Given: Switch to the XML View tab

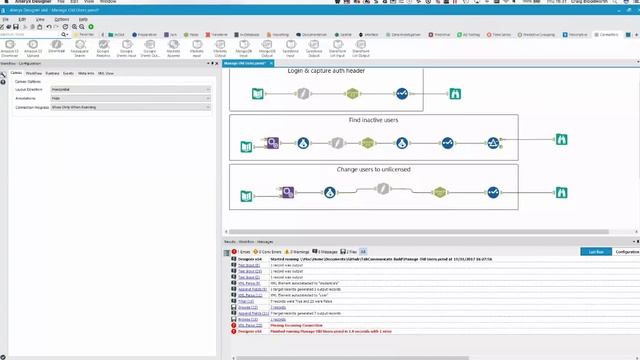Looking at the screenshot, I should [x=106, y=73].
